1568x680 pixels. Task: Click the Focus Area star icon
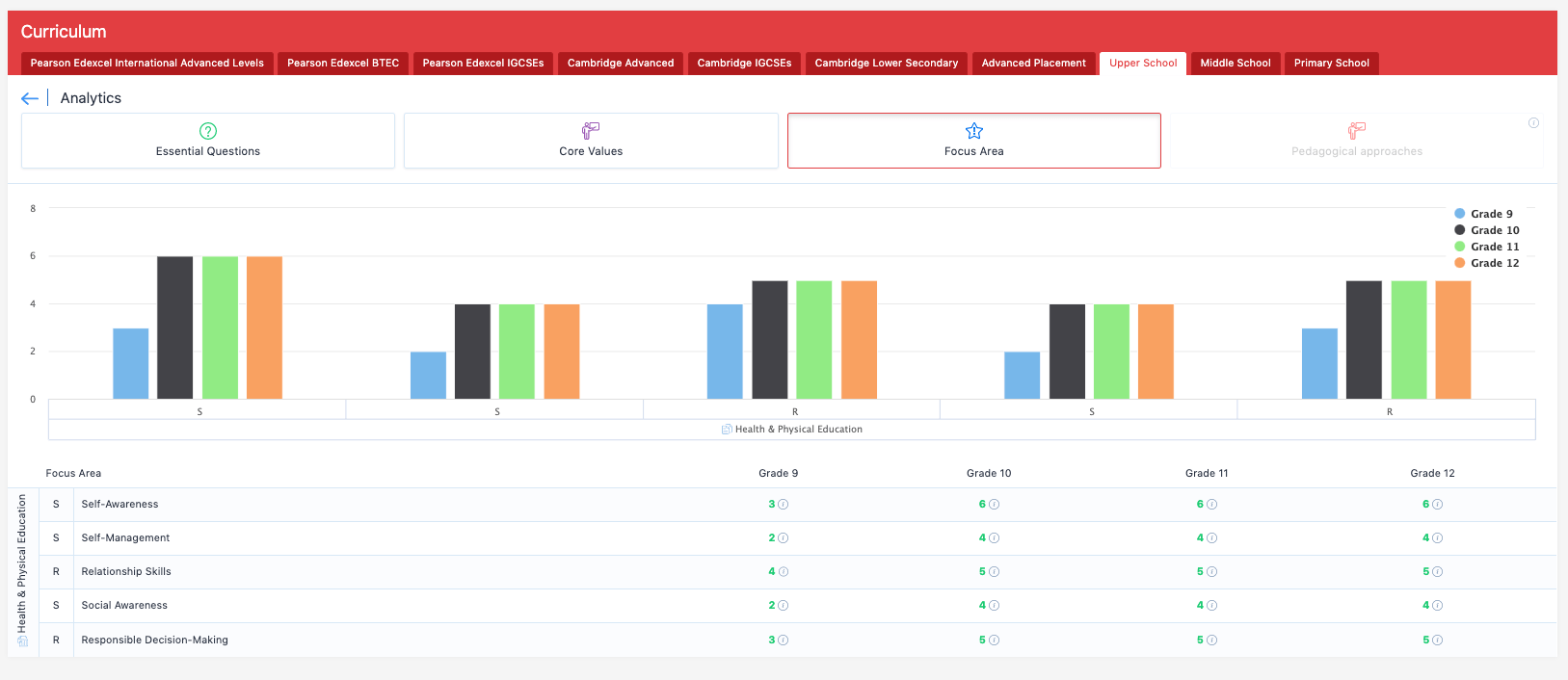(974, 131)
